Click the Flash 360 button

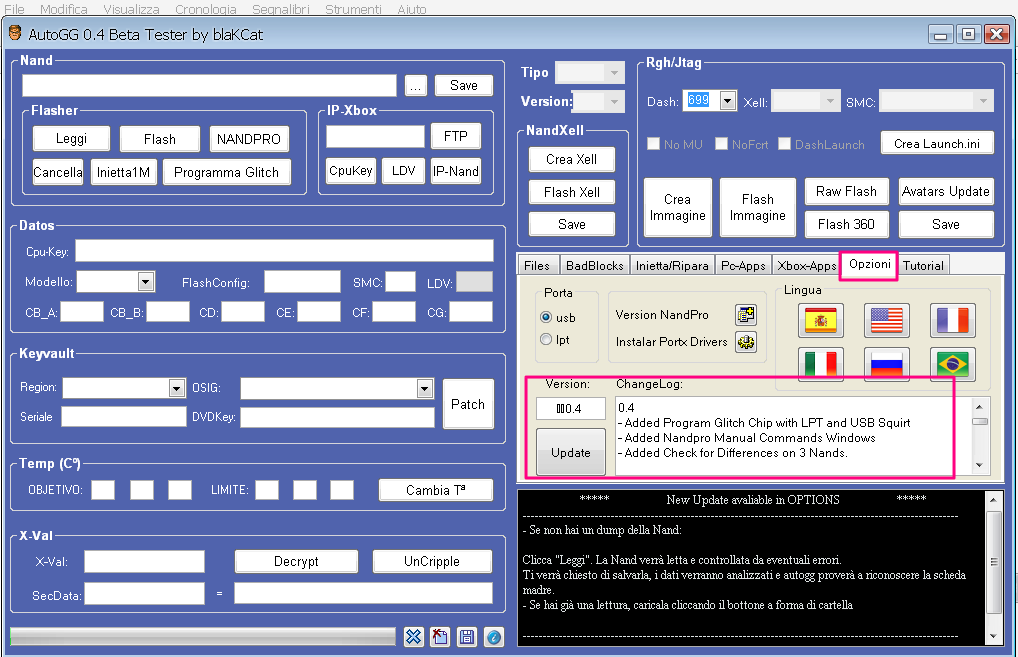(x=846, y=224)
